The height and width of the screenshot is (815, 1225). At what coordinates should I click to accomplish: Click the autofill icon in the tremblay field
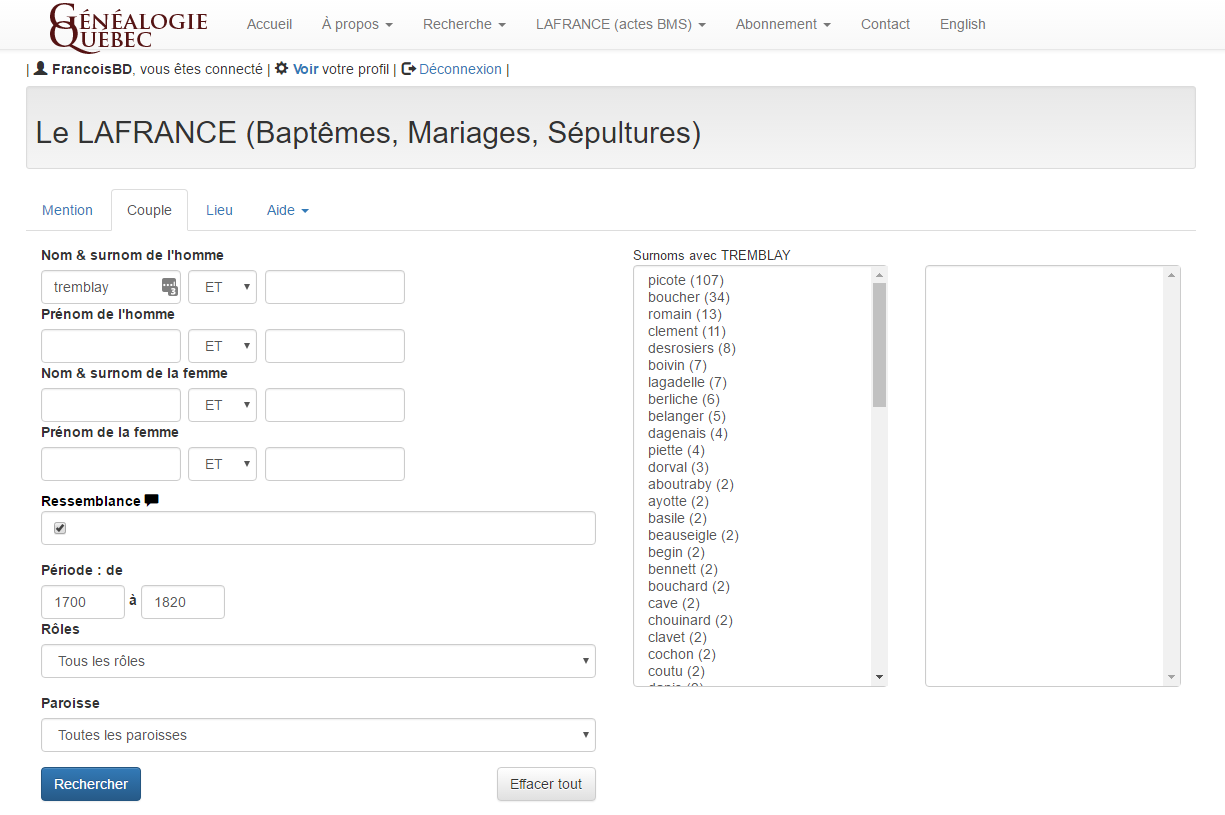[x=169, y=287]
